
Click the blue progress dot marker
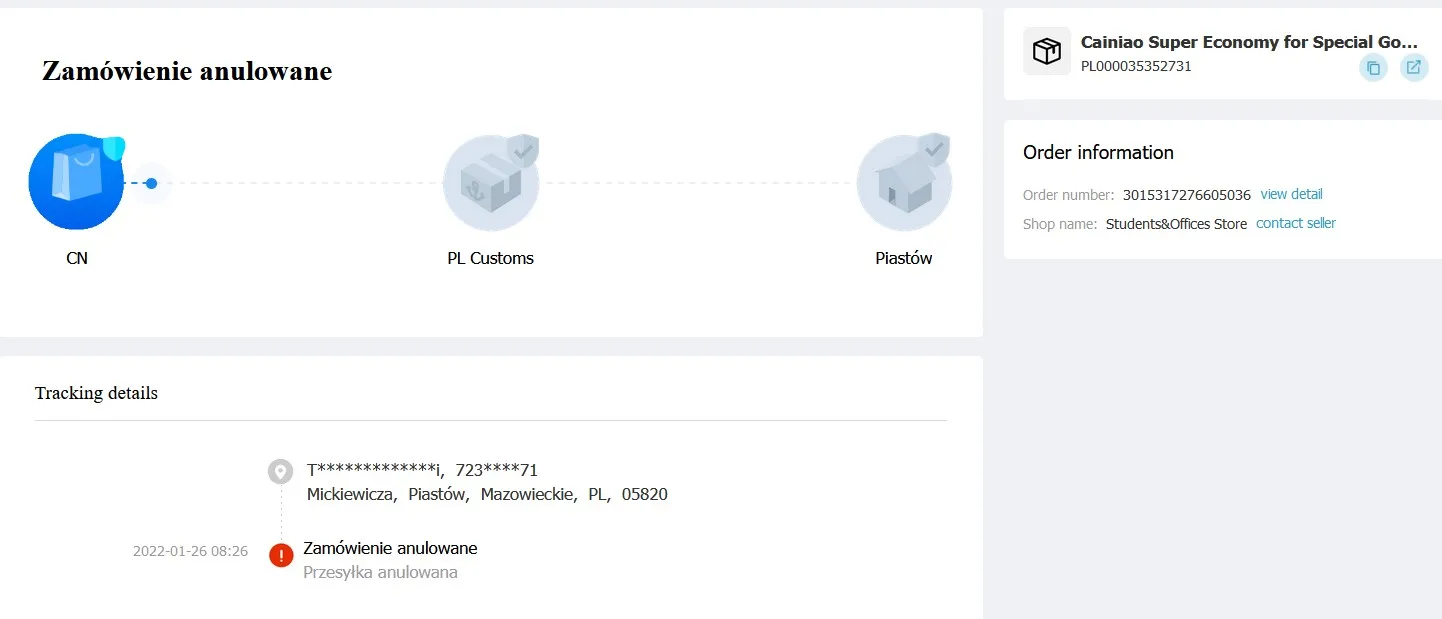(151, 183)
